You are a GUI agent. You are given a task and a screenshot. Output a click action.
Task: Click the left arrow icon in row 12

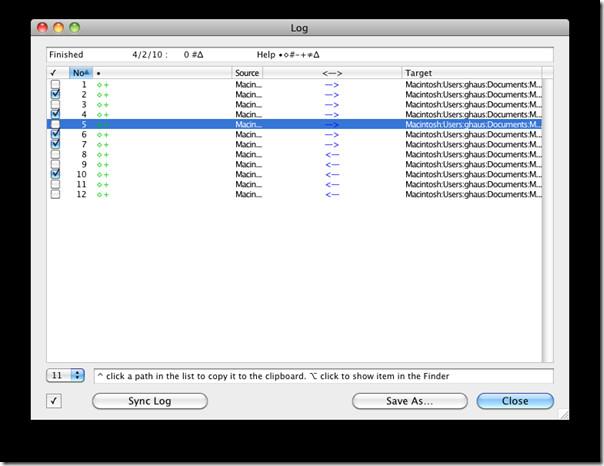(x=331, y=194)
